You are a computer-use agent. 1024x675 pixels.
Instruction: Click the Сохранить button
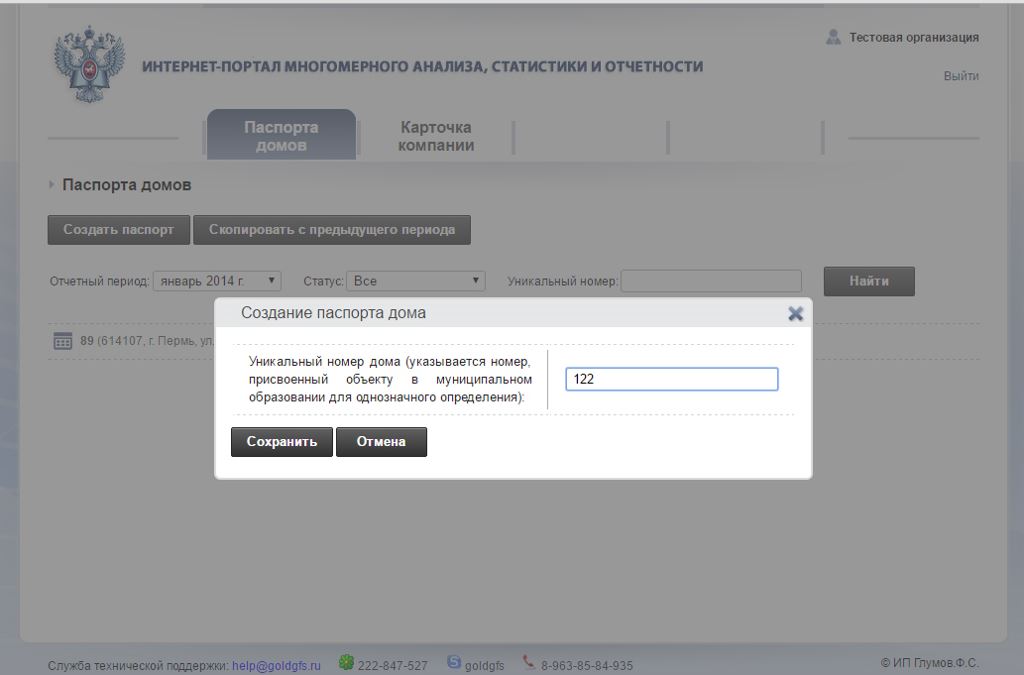click(x=281, y=441)
